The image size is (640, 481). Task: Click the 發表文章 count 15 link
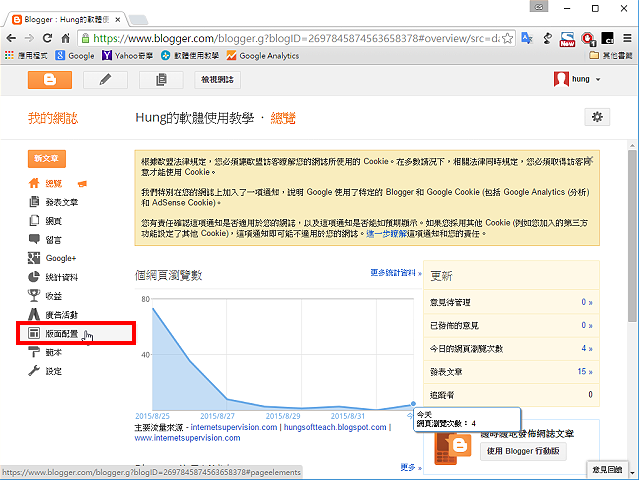coord(584,372)
